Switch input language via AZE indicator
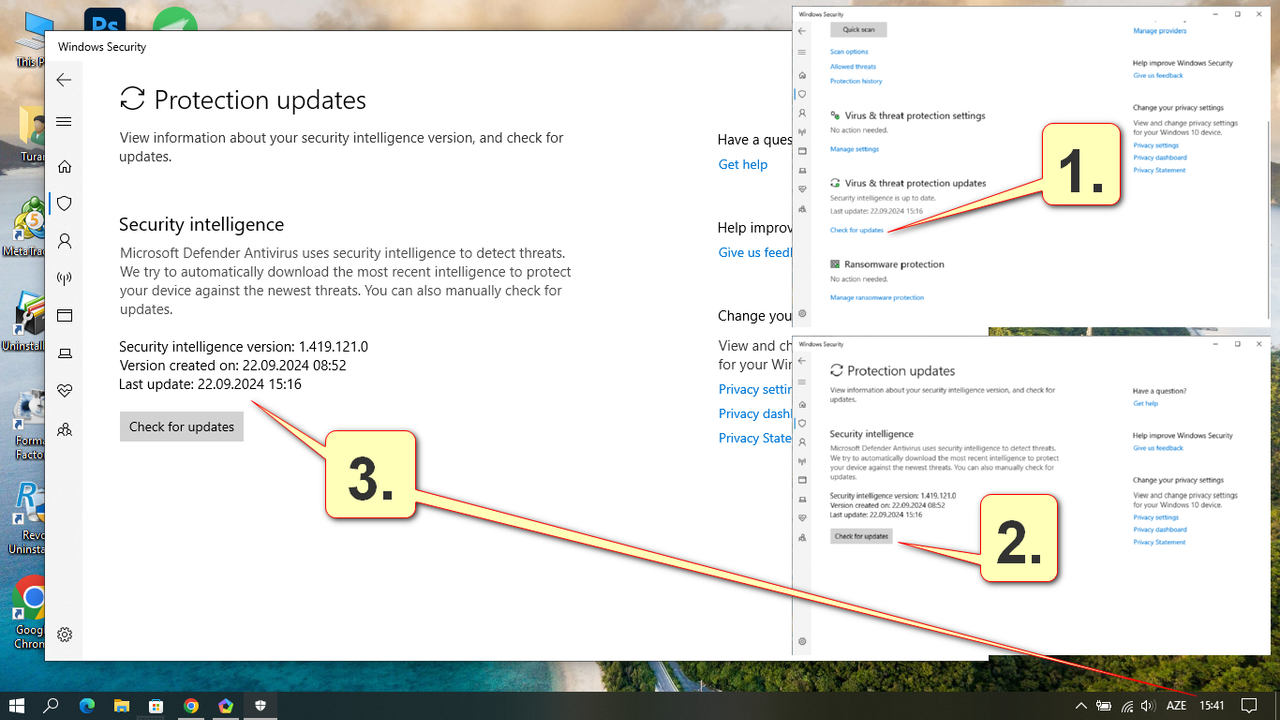Screen dimensions: 1280x720 [x=1176, y=706]
